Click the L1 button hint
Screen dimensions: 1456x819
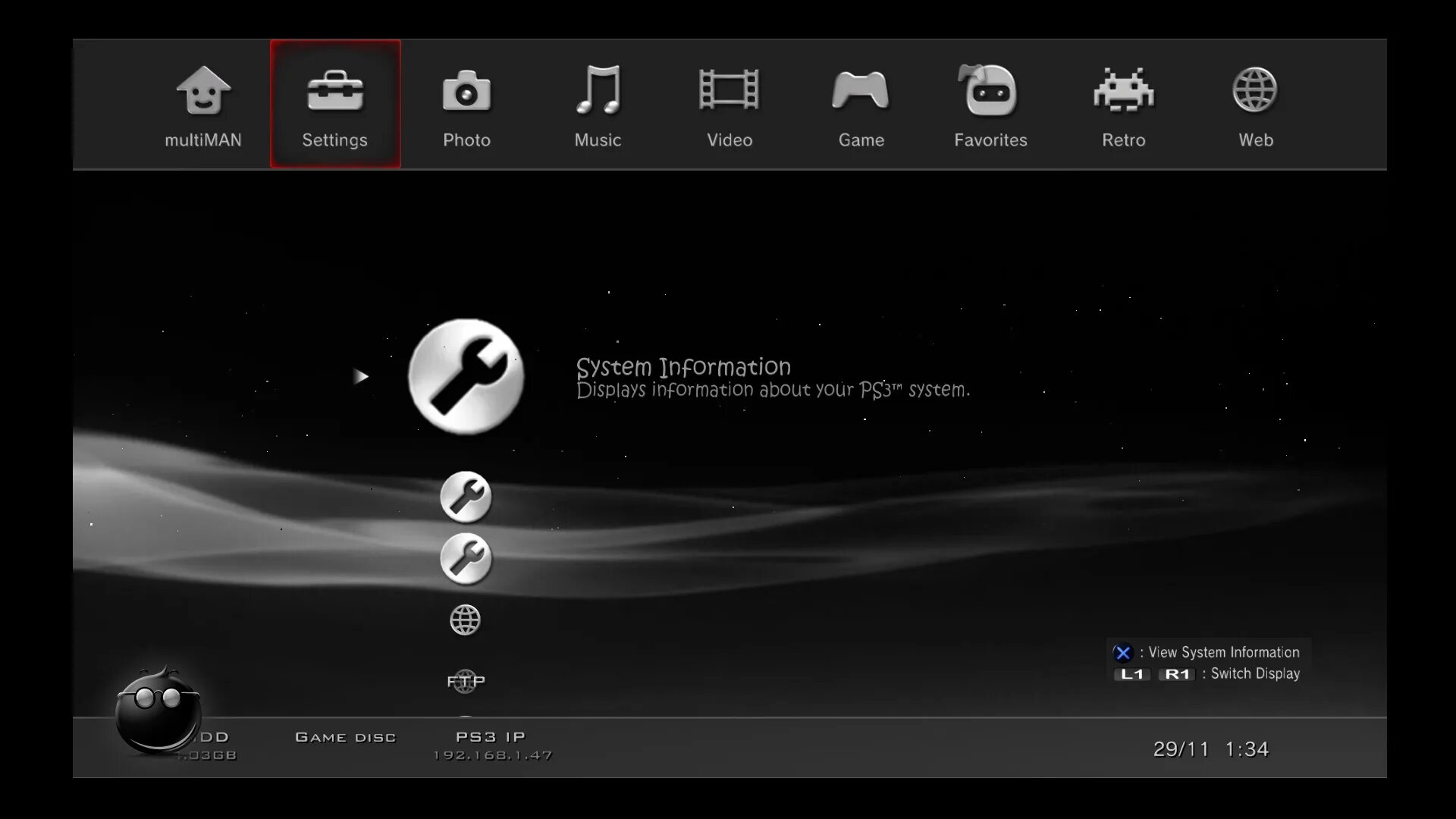[x=1132, y=674]
